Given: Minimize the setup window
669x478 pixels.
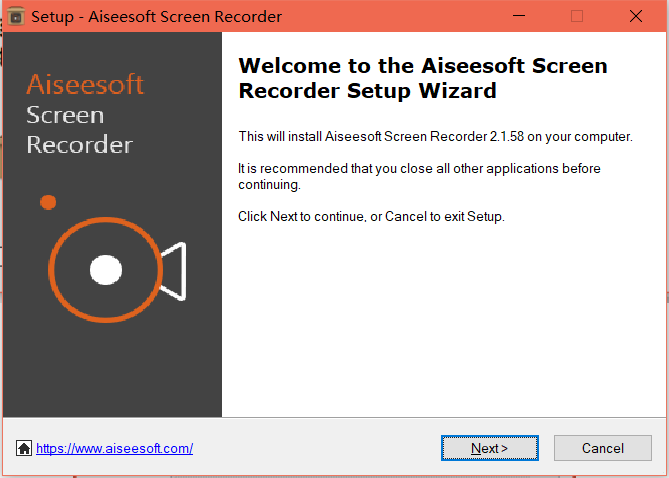Looking at the screenshot, I should point(519,16).
